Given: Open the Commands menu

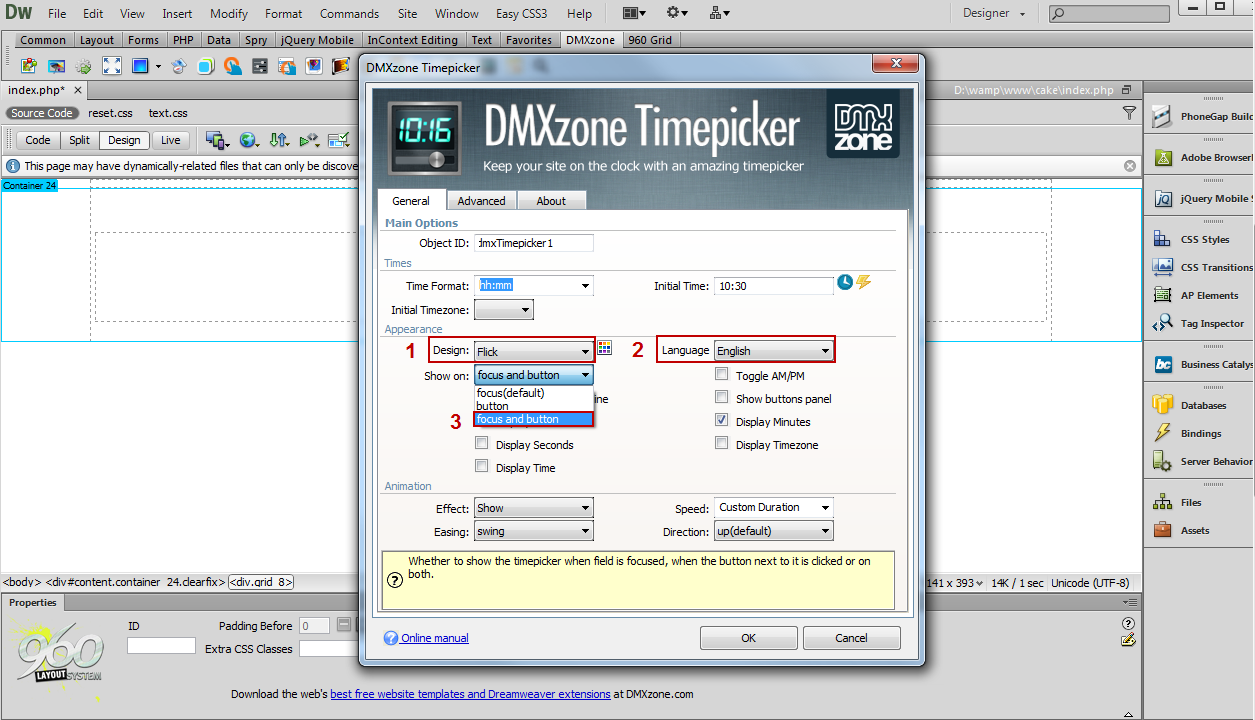Looking at the screenshot, I should tap(349, 13).
